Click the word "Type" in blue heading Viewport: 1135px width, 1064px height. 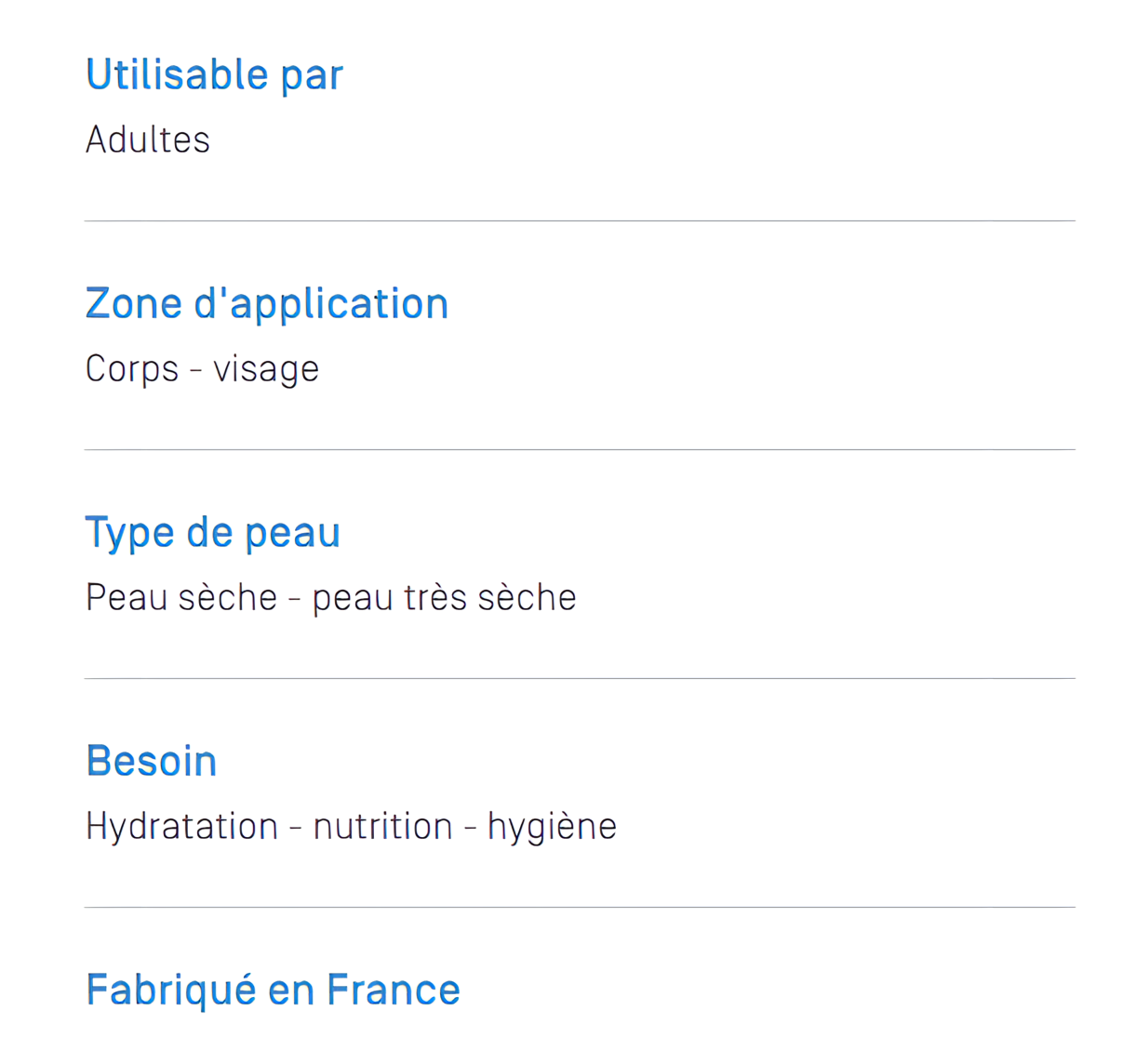click(129, 534)
